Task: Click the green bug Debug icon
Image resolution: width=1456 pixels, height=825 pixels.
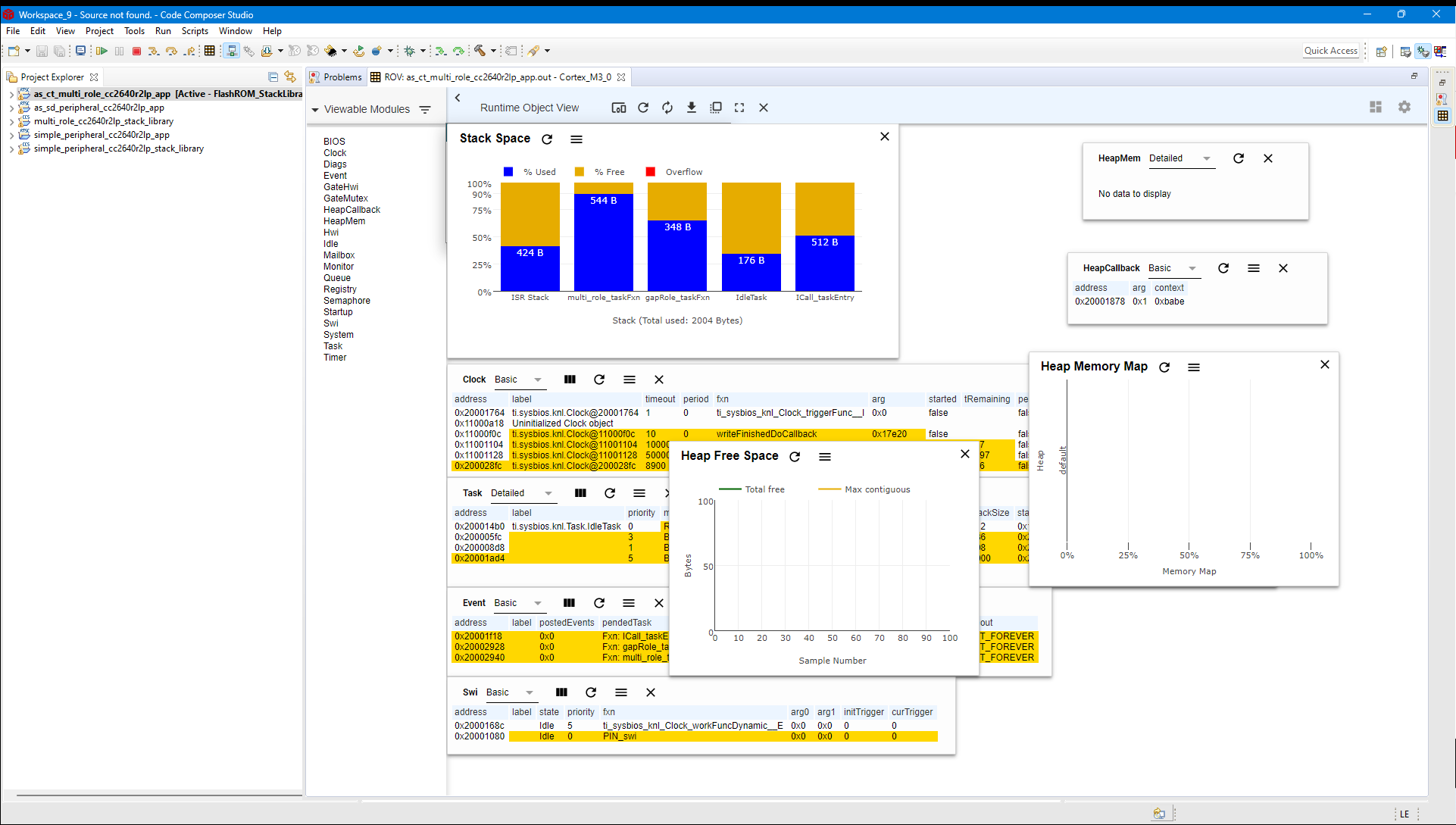Action: tap(409, 51)
